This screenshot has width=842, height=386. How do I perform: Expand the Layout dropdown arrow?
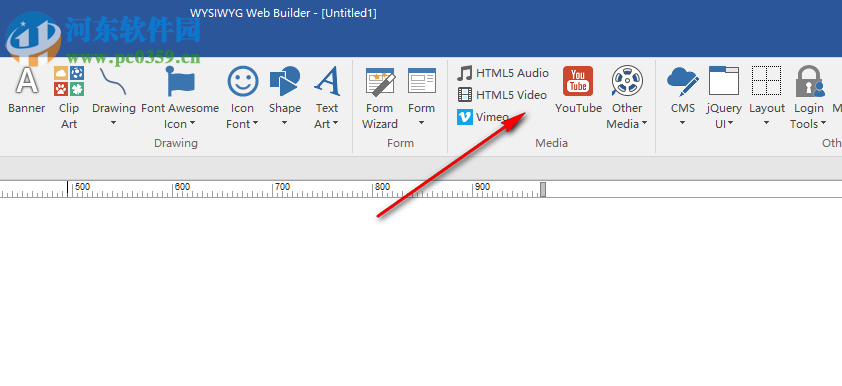(x=767, y=123)
